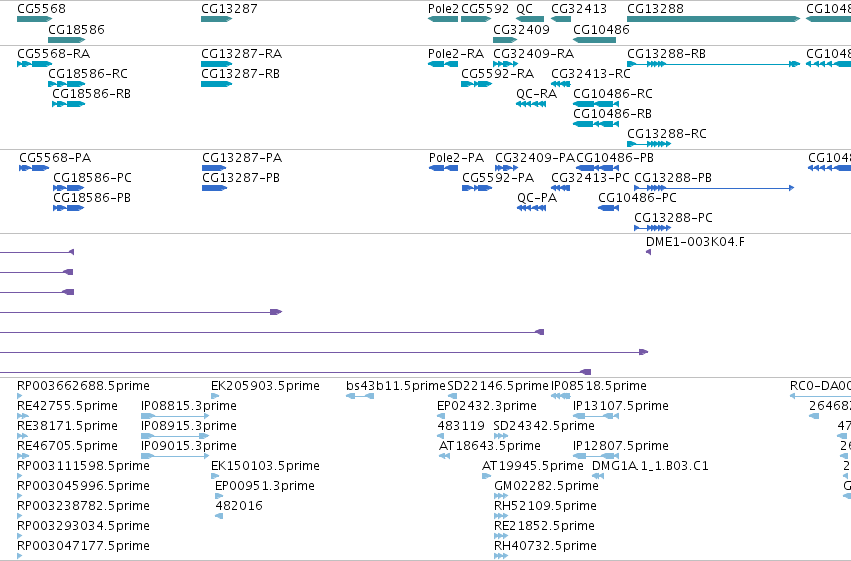Select transcript CG32409-RA

[533, 54]
